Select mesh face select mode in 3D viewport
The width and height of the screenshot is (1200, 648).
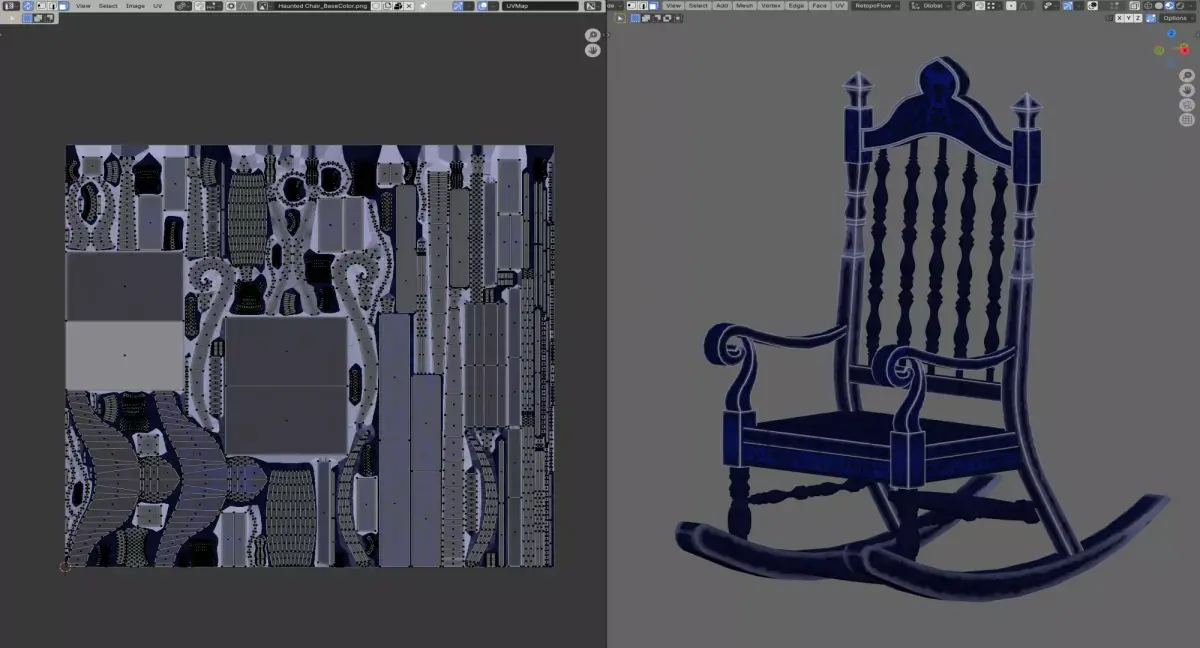click(x=653, y=6)
